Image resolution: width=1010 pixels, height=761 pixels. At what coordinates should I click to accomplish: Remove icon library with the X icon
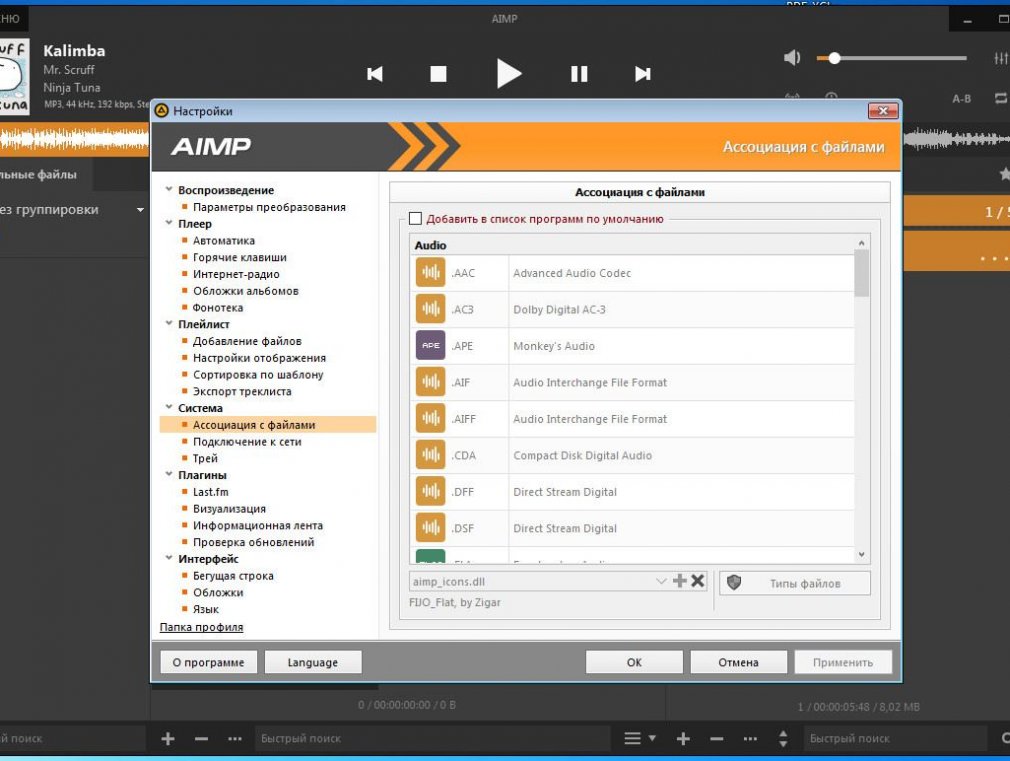pyautogui.click(x=698, y=581)
